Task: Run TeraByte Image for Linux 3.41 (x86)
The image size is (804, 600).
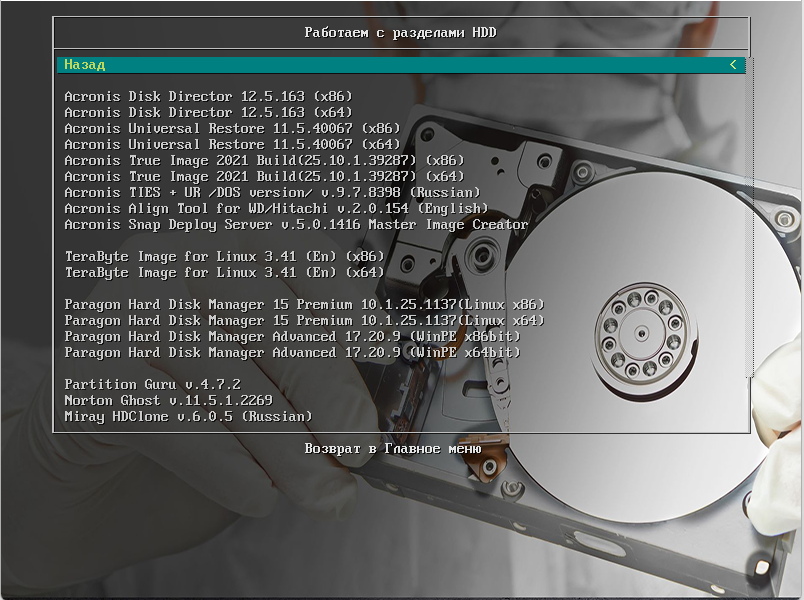Action: pos(224,257)
